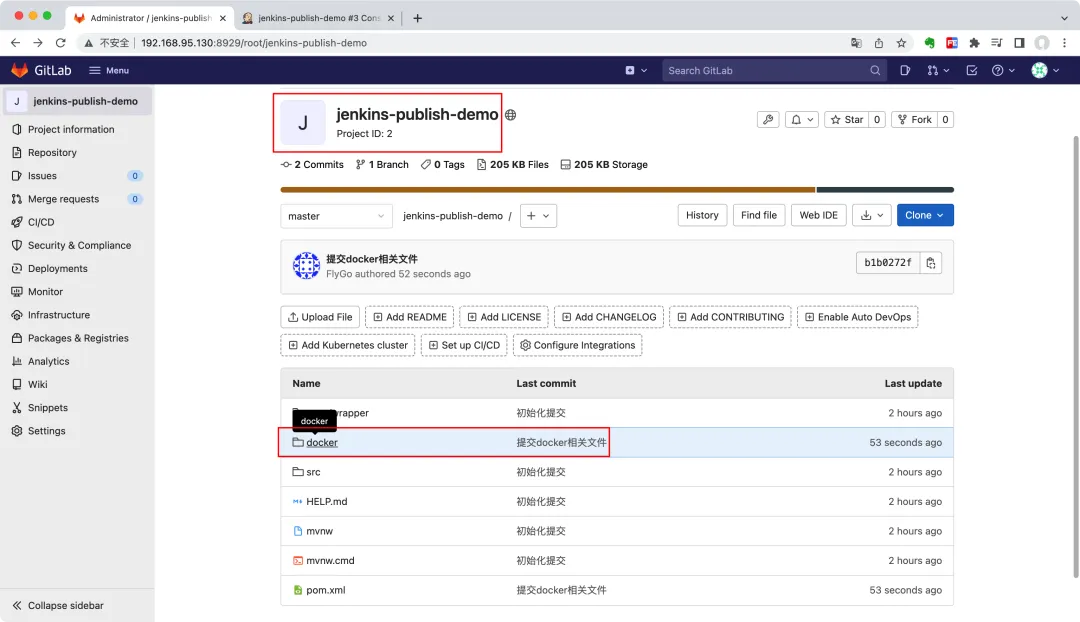
Task: Click the History button
Action: tap(702, 215)
